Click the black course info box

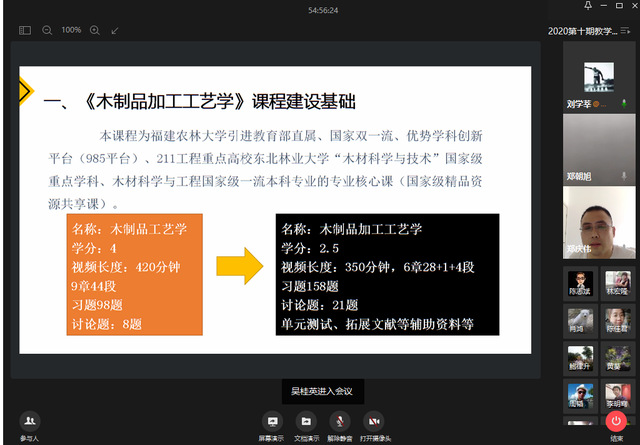coord(387,274)
